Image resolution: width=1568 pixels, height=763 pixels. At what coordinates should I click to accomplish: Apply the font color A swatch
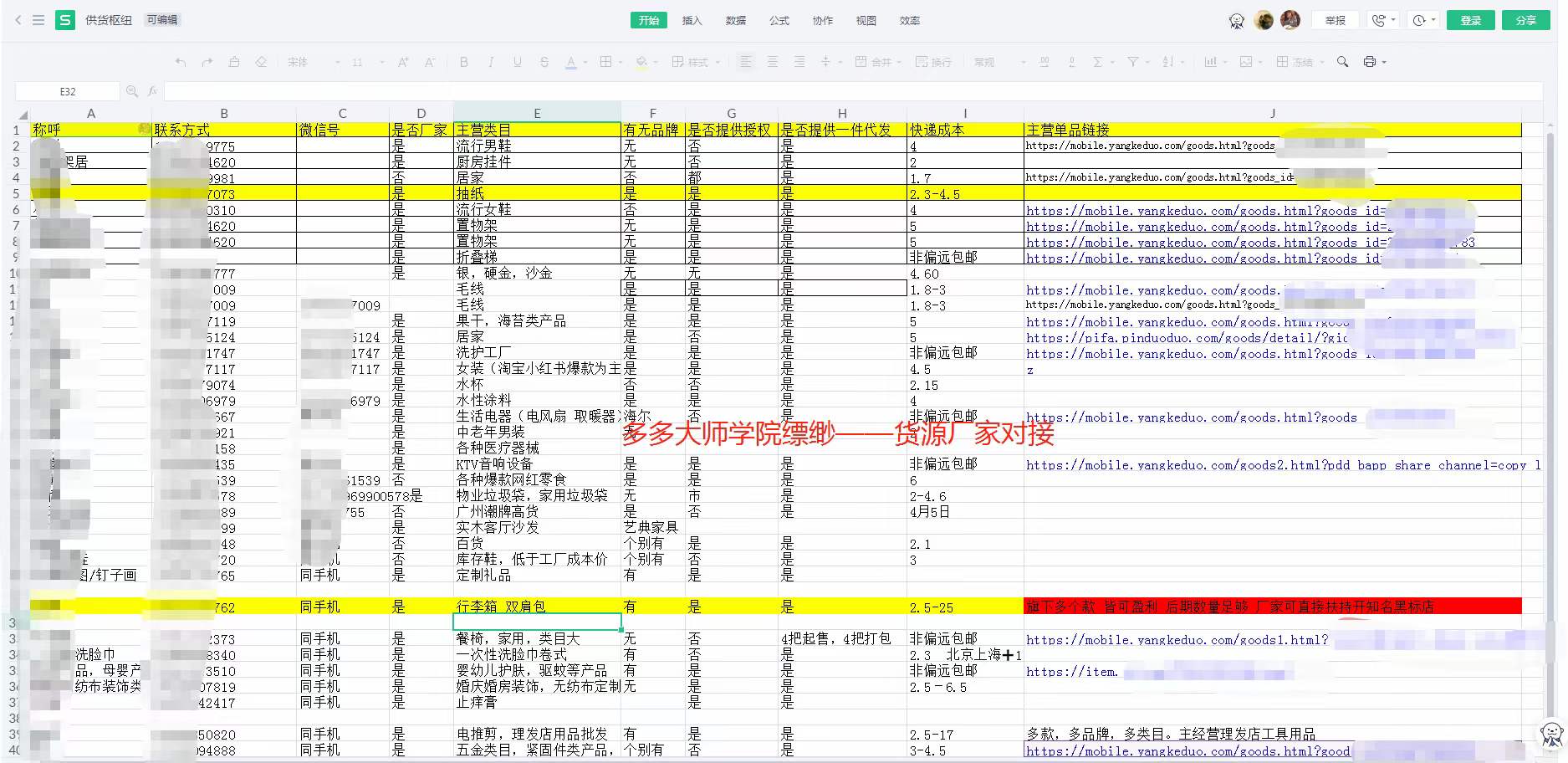tap(571, 62)
